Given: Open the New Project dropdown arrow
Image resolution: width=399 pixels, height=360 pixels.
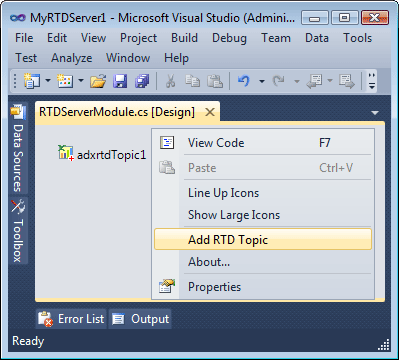Looking at the screenshot, I should point(48,80).
